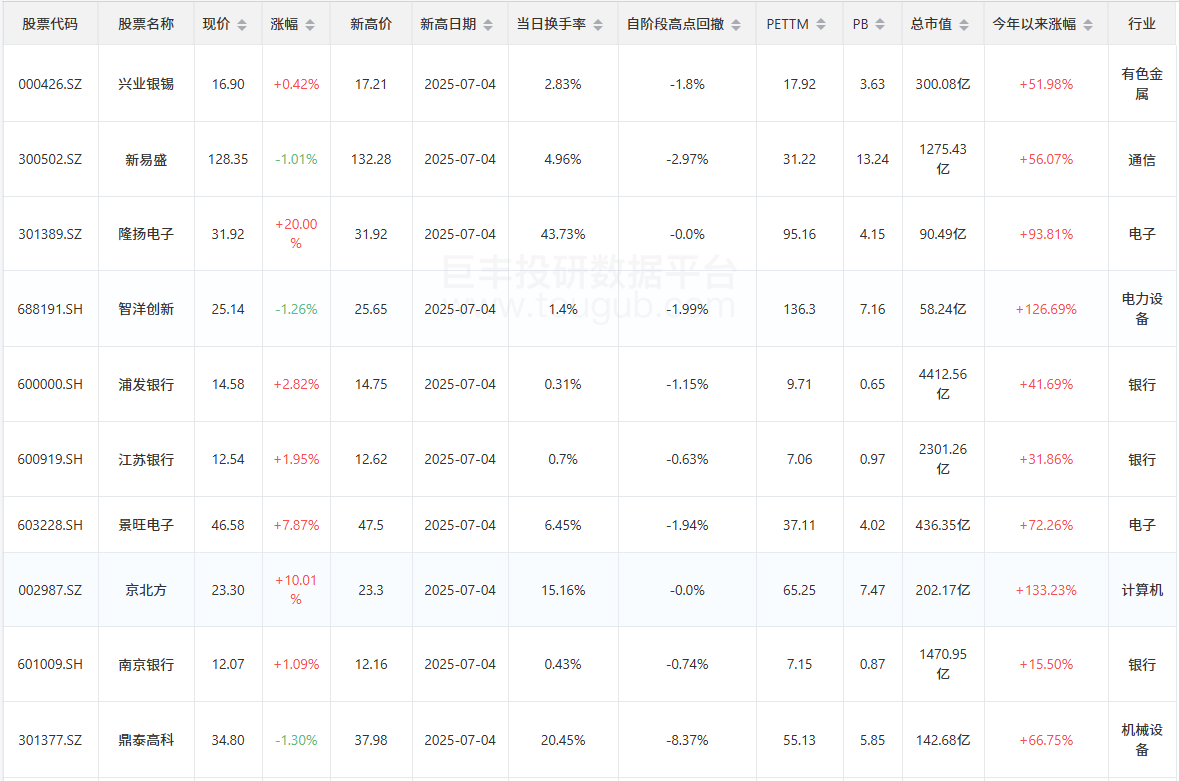Sort by 现价 column arrows
Viewport: 1179px width, 781px height.
point(241,25)
